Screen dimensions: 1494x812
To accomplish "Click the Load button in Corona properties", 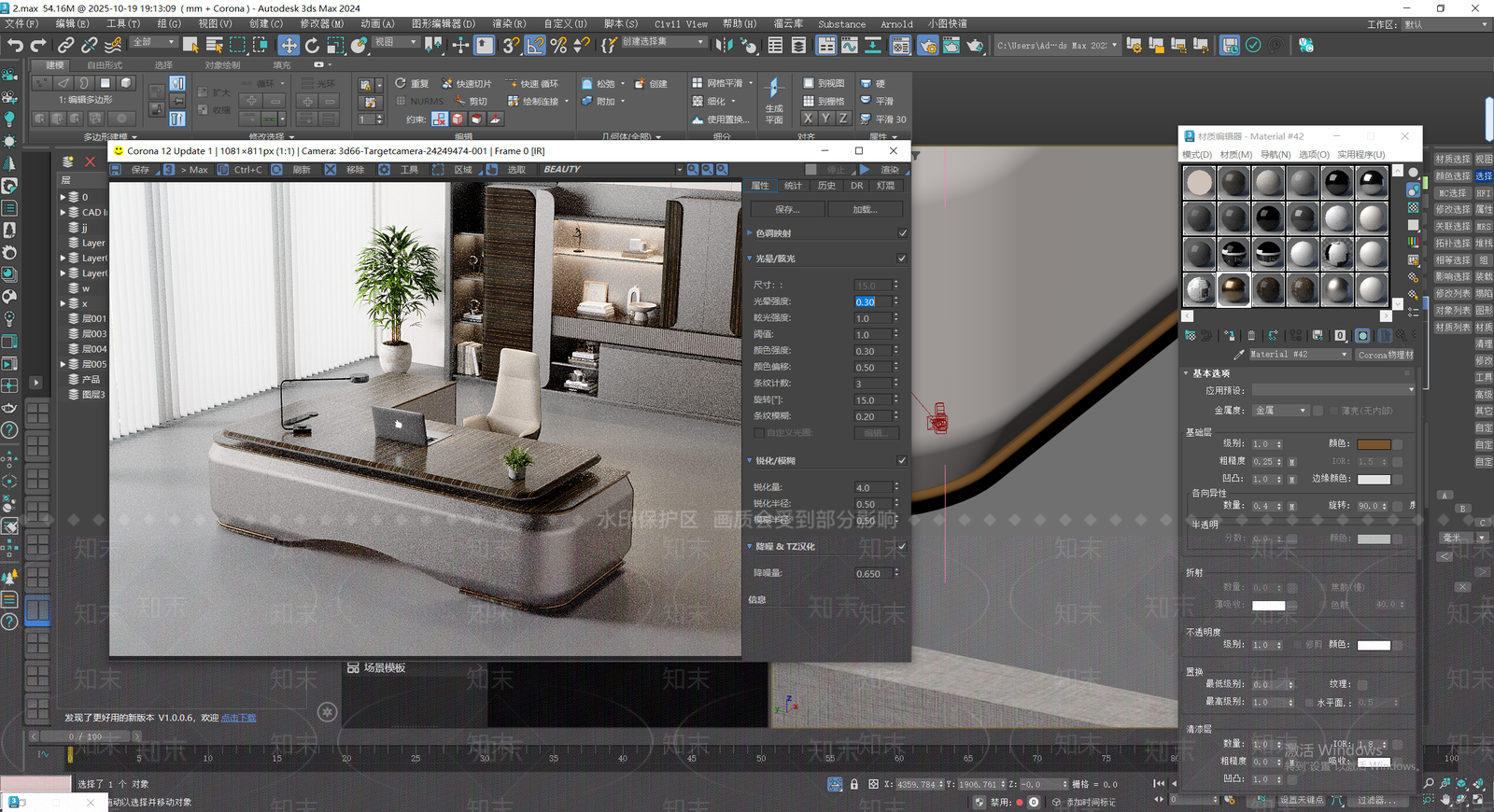I will [x=865, y=210].
